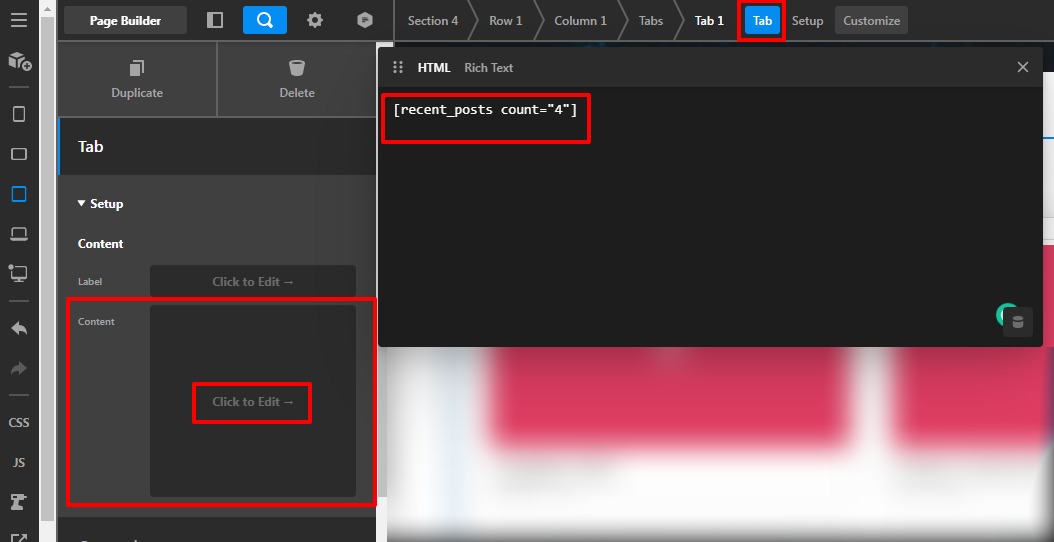Switch to the Rich Text tab

pyautogui.click(x=488, y=68)
